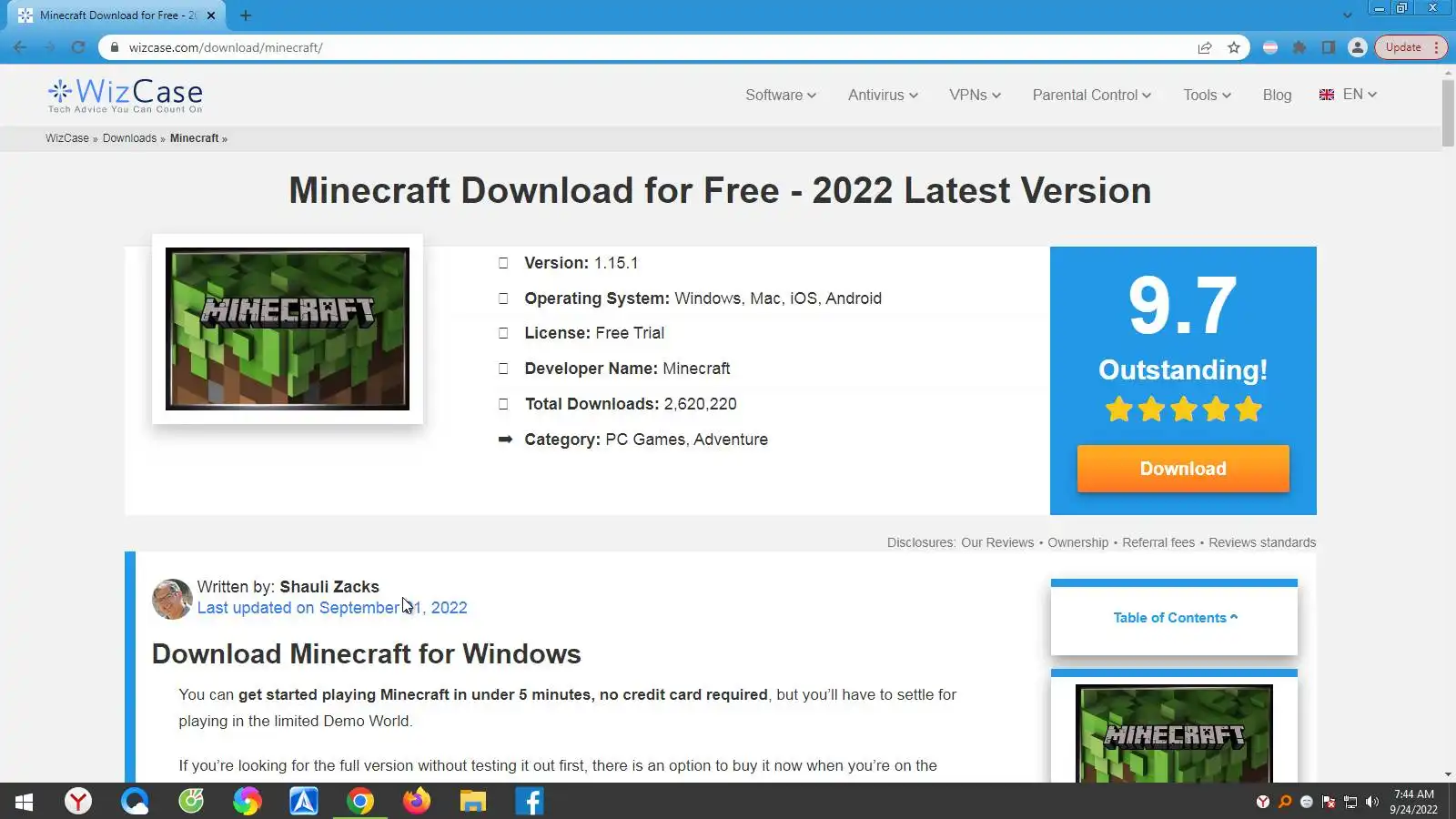The height and width of the screenshot is (819, 1456).
Task: Expand the Software menu
Action: 781,95
